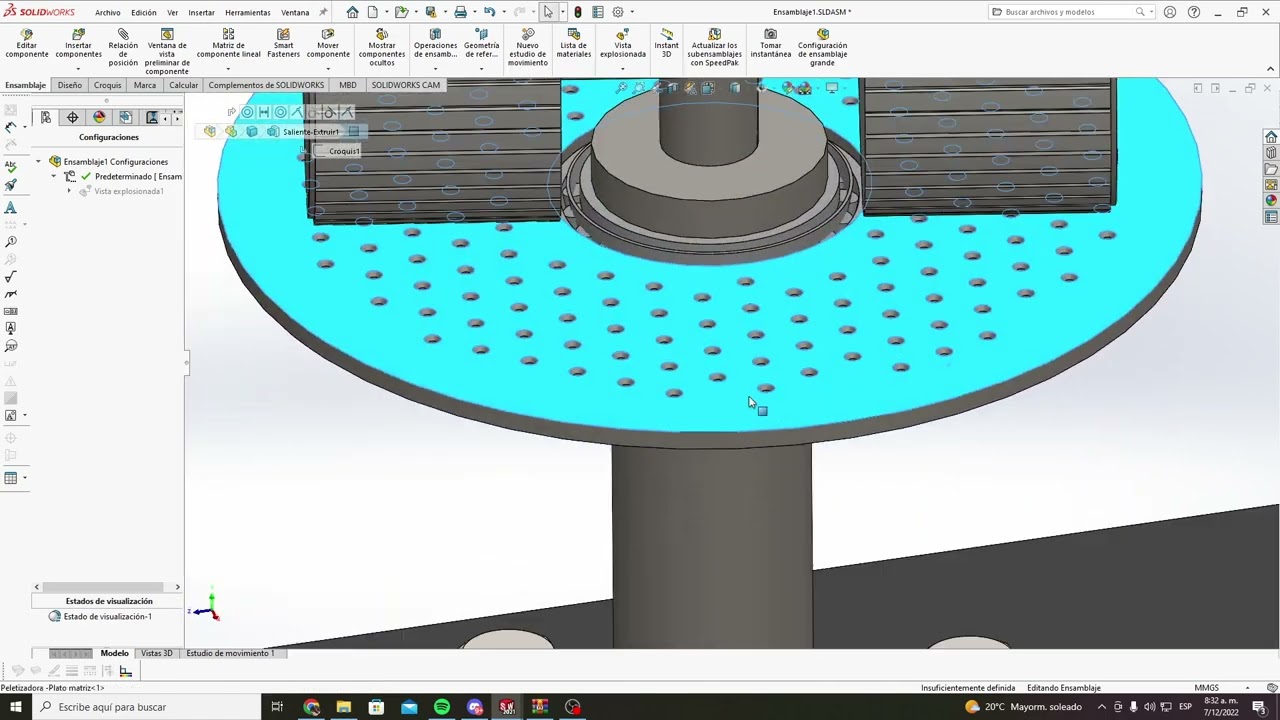Open the Herramientas menu

(248, 12)
